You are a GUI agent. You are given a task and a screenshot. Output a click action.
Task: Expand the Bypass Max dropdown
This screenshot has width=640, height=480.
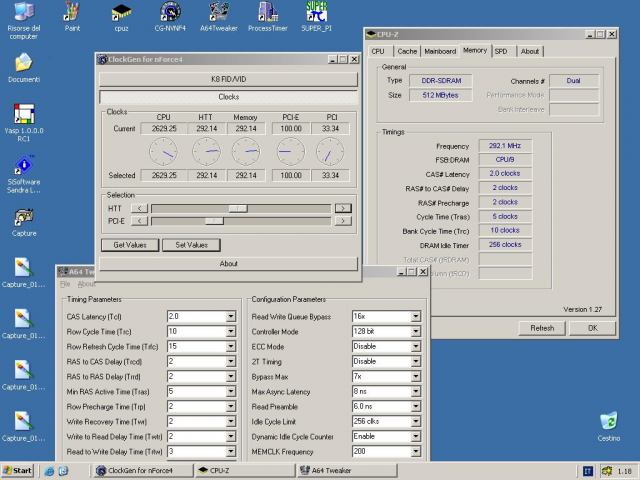(x=416, y=377)
